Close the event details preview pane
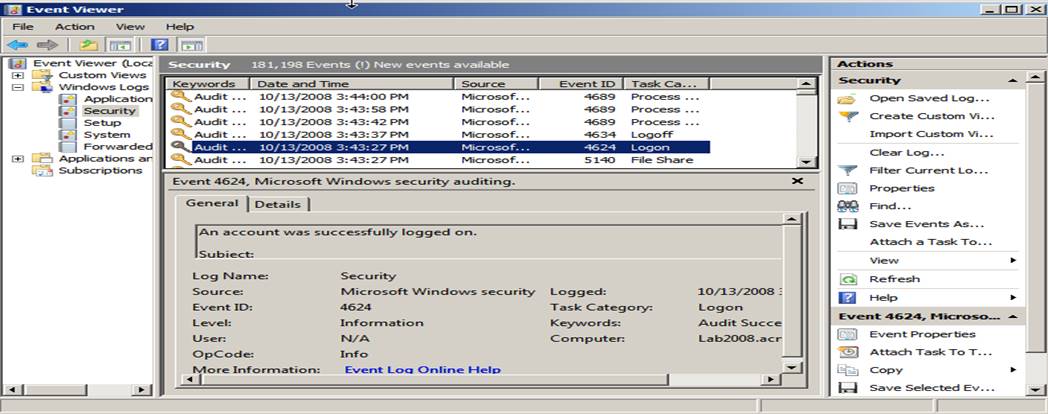The width and height of the screenshot is (1048, 414). pos(797,181)
